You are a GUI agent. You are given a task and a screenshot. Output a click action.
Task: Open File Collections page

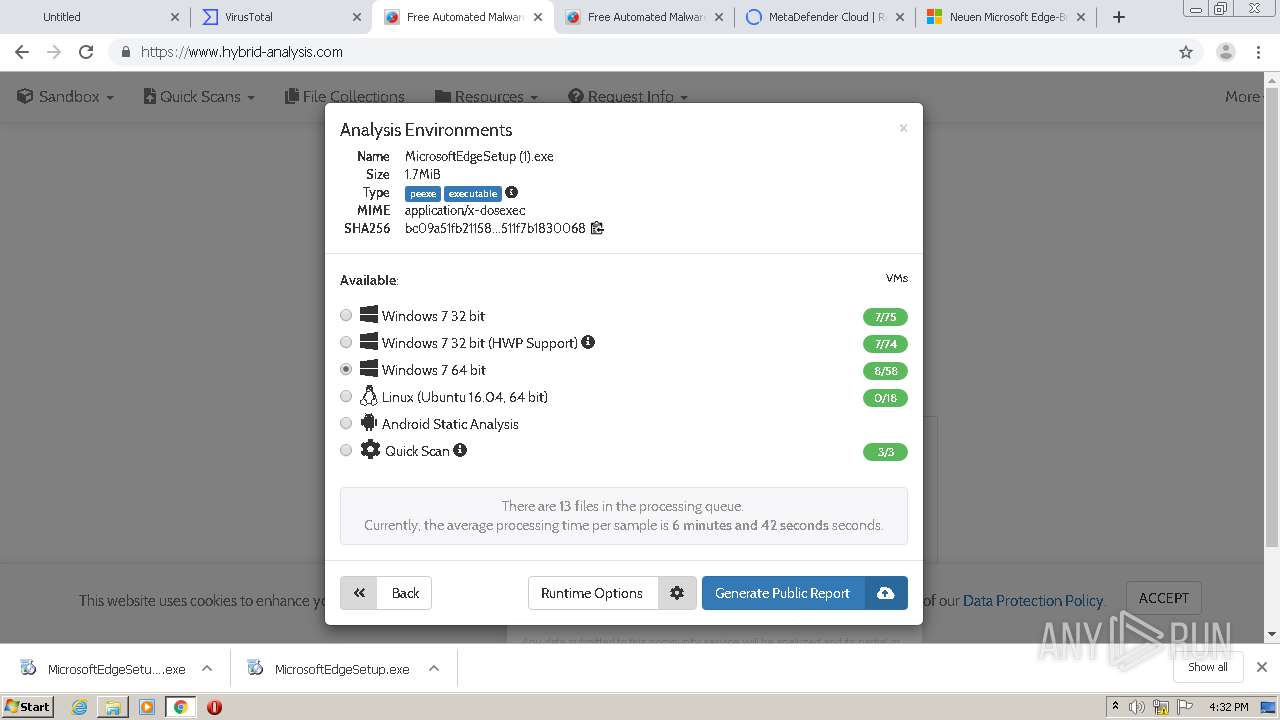click(x=345, y=97)
